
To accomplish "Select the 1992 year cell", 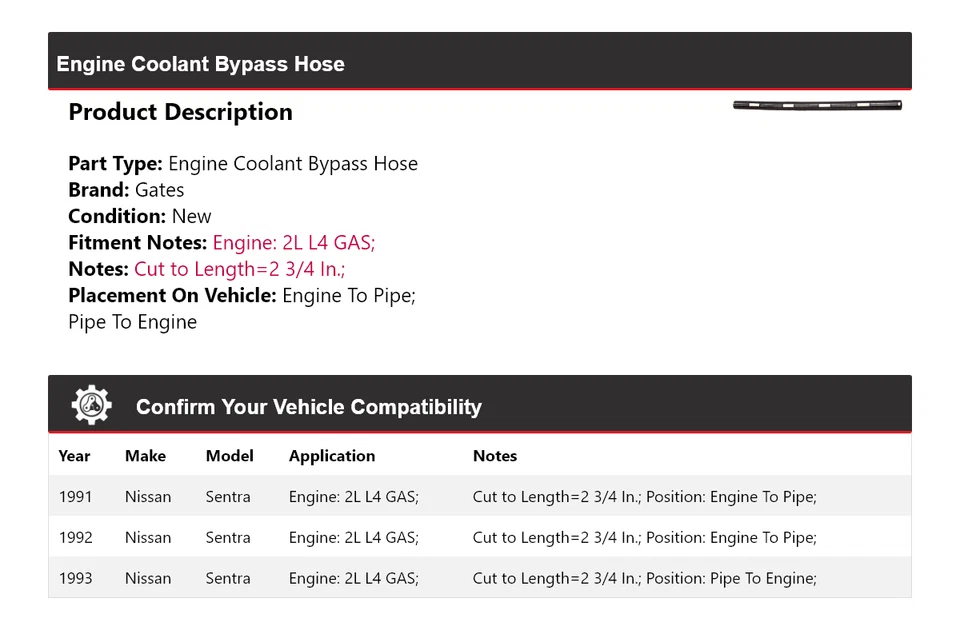I will 75,538.
